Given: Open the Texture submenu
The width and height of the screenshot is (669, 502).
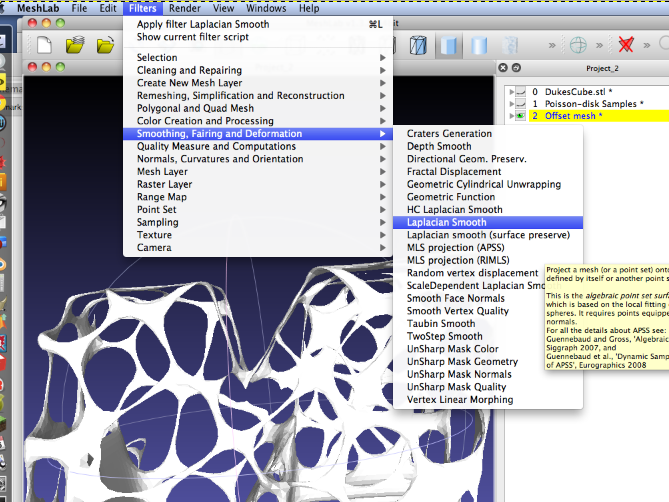Looking at the screenshot, I should [258, 235].
